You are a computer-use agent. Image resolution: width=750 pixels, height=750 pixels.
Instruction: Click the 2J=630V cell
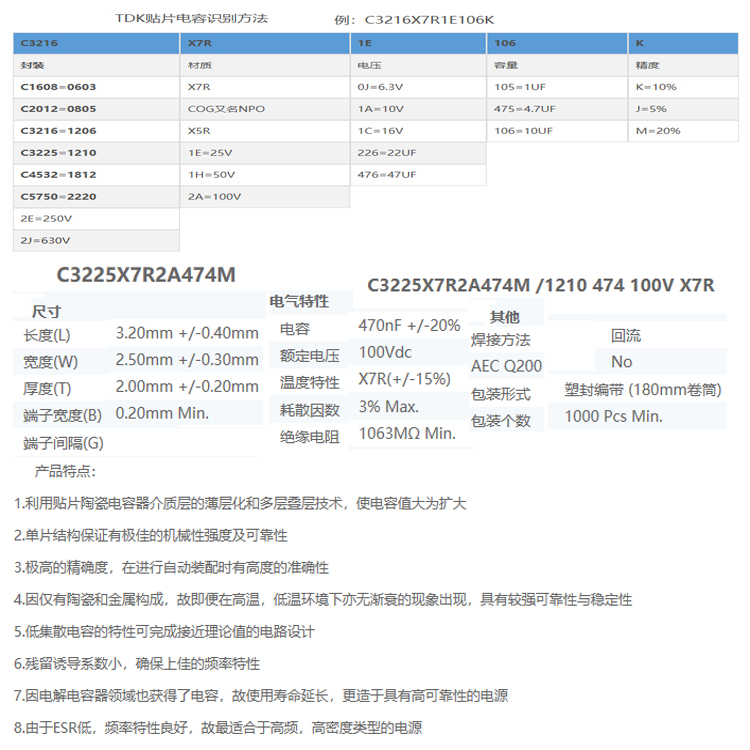pyautogui.click(x=96, y=241)
